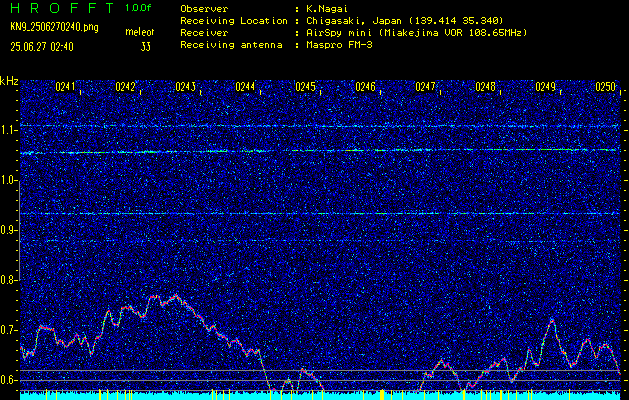This screenshot has height=400, width=629.
Task: Select the 0248 time marker label
Action: [x=485, y=87]
